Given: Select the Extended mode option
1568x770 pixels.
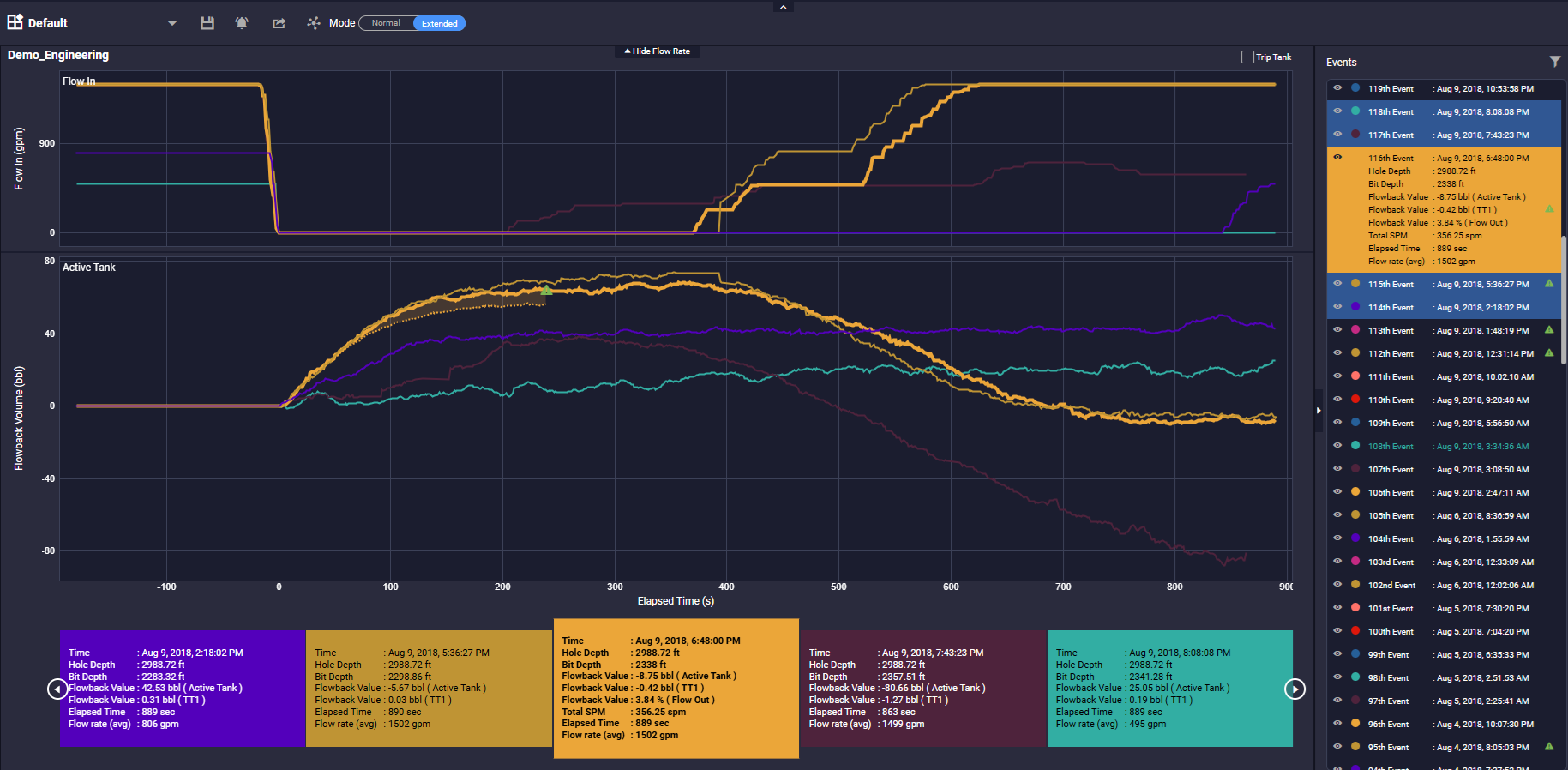Looking at the screenshot, I should click(x=439, y=23).
